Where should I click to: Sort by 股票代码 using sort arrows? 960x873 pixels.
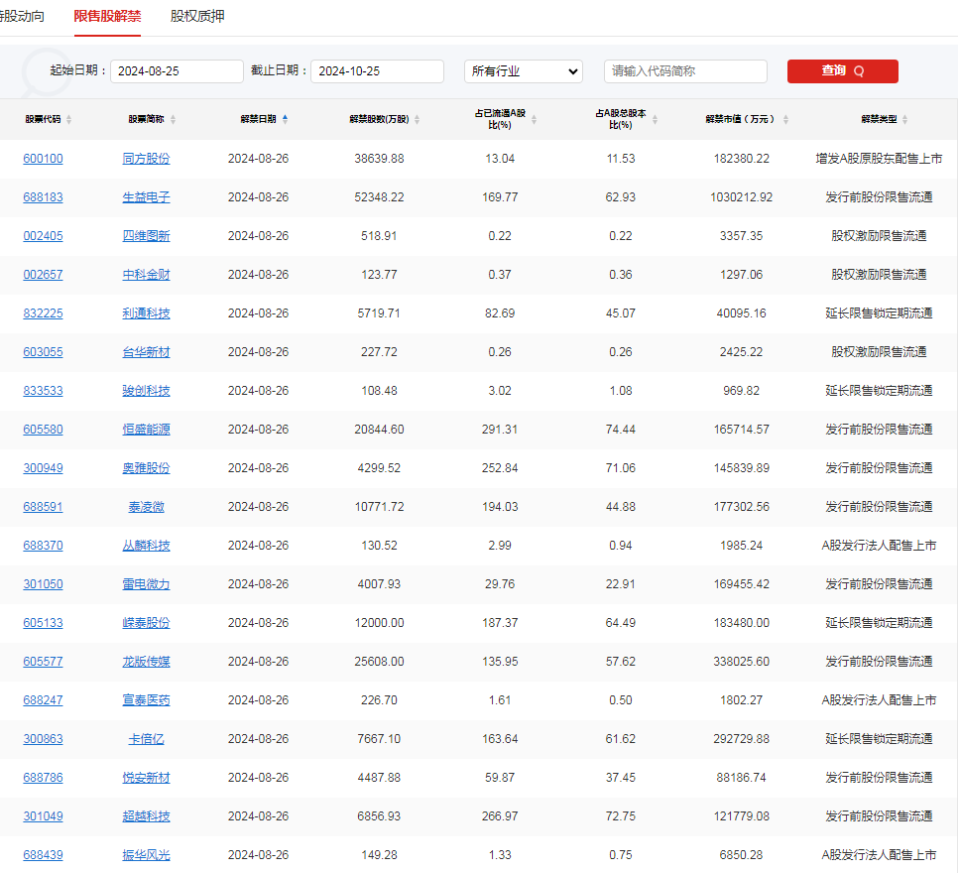[68, 119]
